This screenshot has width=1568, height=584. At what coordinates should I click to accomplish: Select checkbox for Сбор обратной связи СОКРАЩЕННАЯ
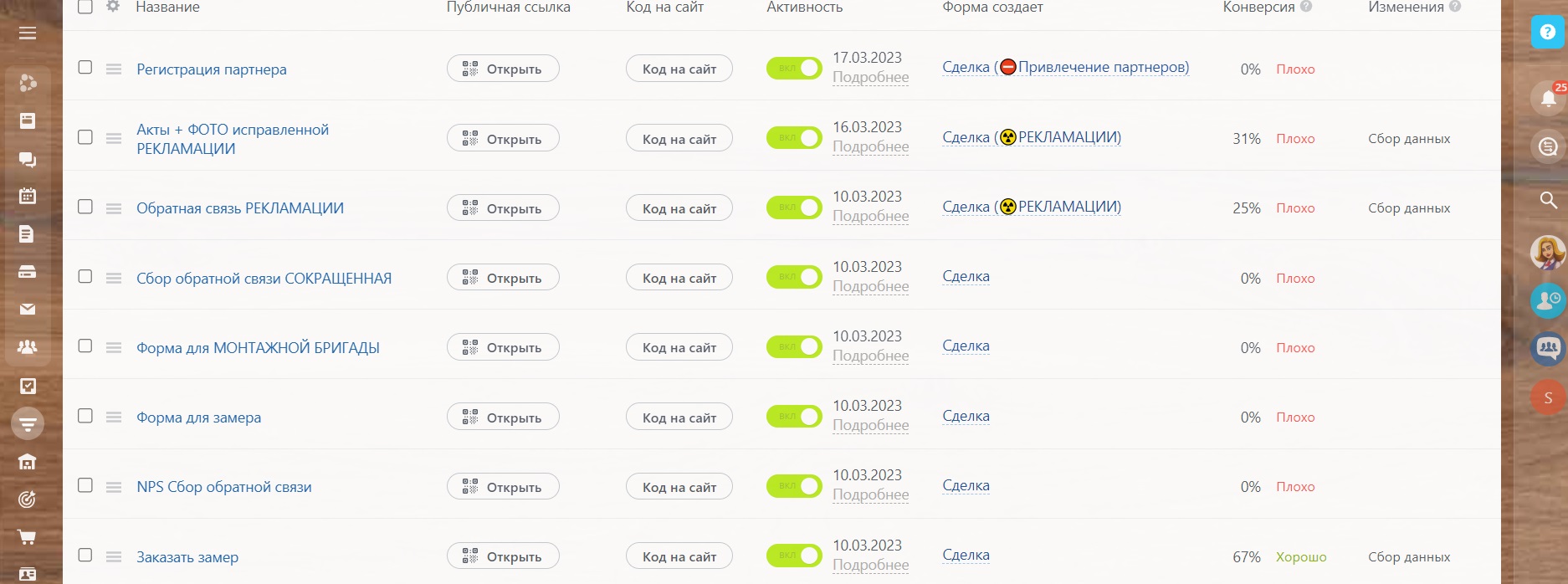(x=85, y=276)
